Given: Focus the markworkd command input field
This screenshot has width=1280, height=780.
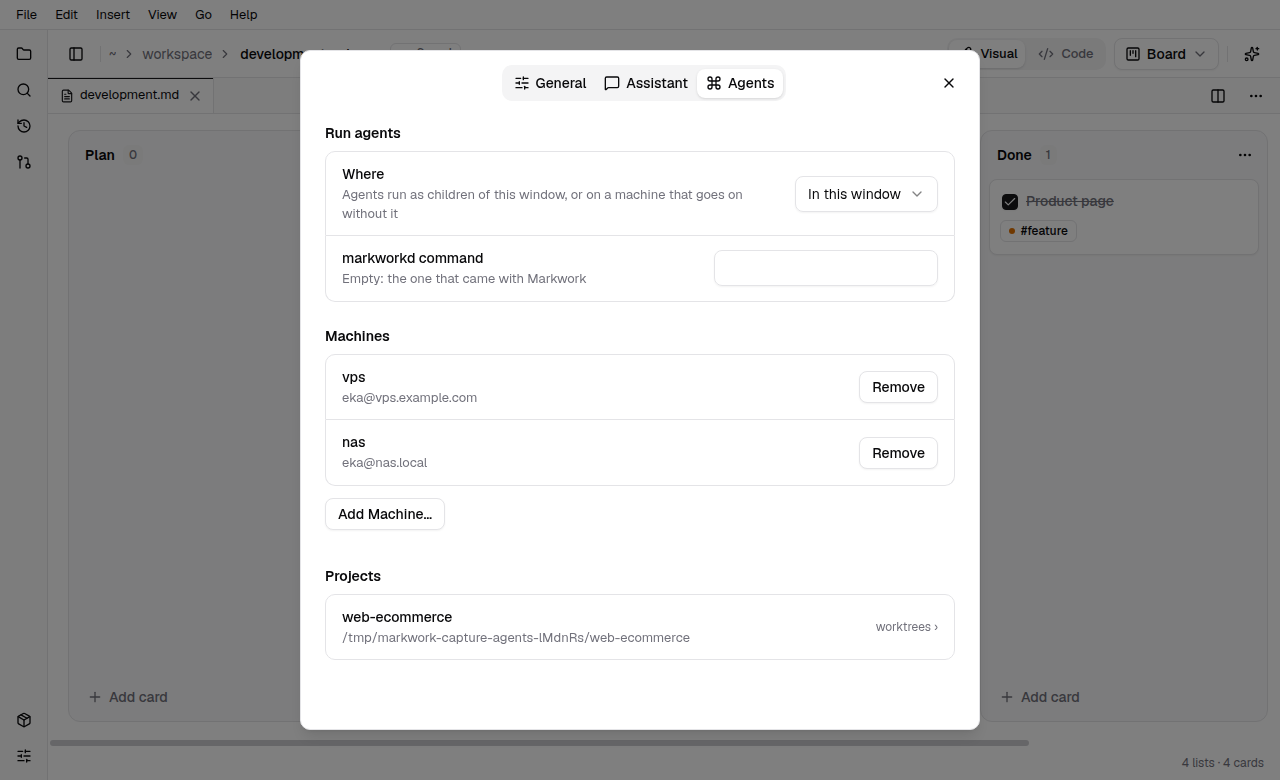Looking at the screenshot, I should 826,268.
